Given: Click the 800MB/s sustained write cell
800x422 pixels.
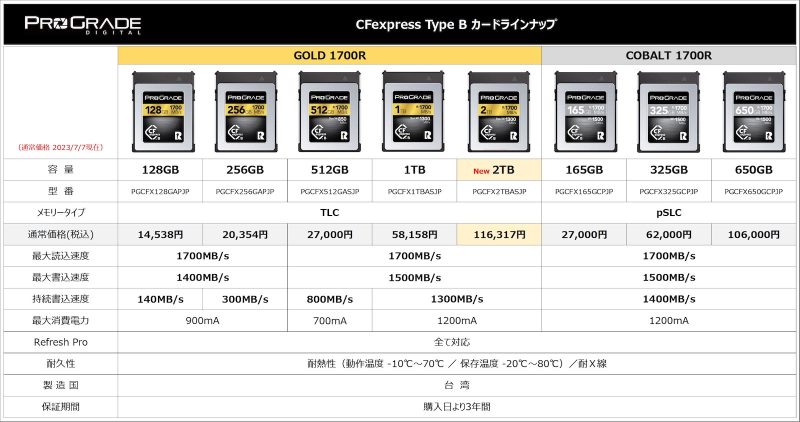Looking at the screenshot, I should pyautogui.click(x=330, y=299).
